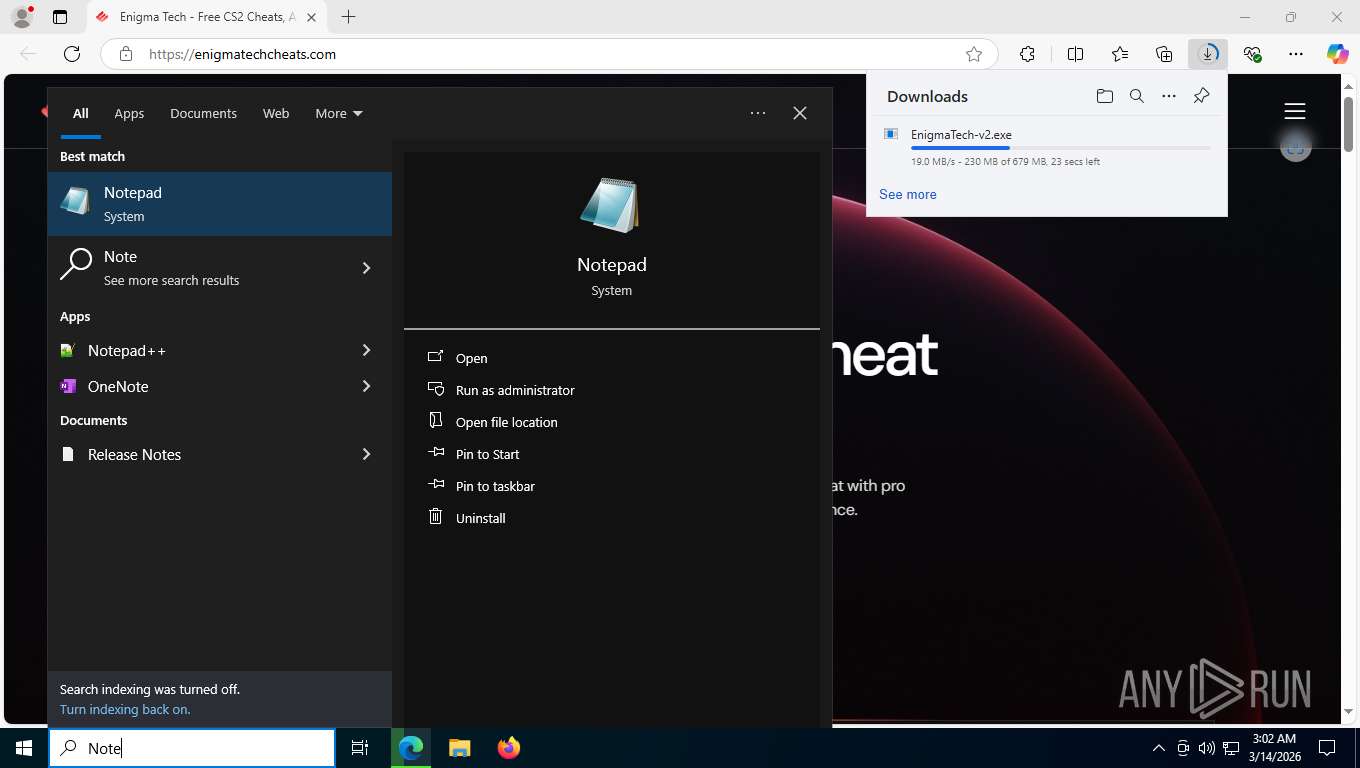
Task: Close the search panel
Action: click(x=800, y=113)
